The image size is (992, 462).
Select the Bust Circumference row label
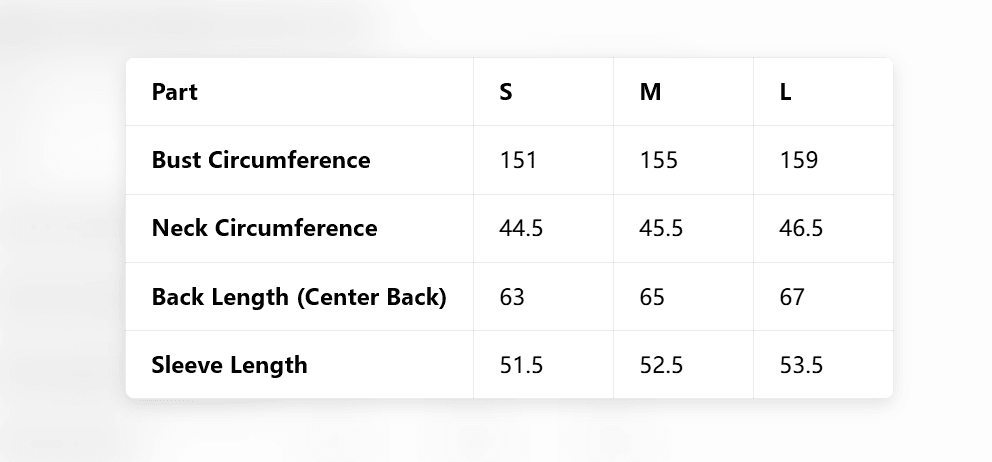pyautogui.click(x=261, y=160)
